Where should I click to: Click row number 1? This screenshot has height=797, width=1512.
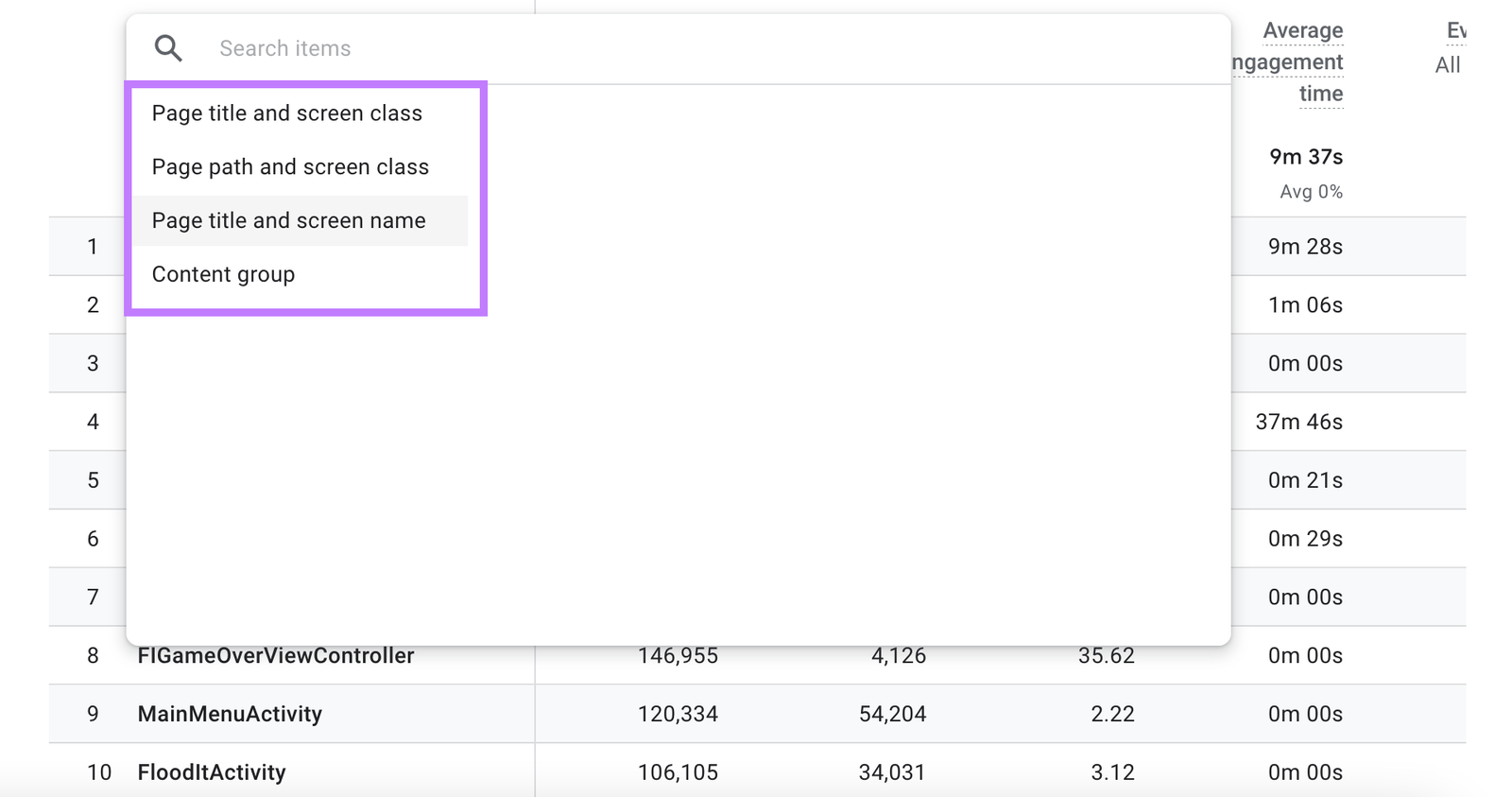pos(93,247)
